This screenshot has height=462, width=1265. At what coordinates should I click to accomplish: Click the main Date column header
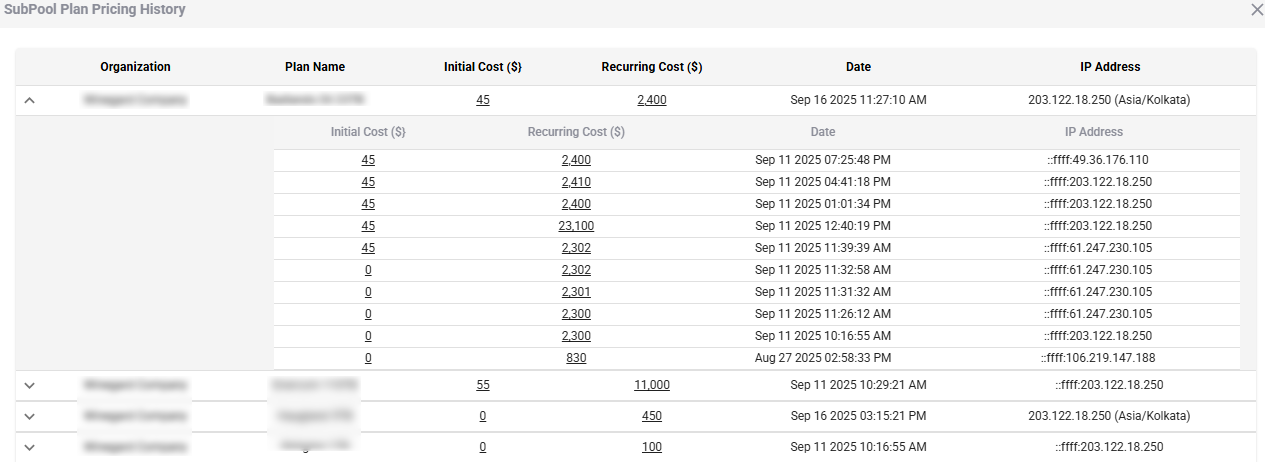pyautogui.click(x=858, y=67)
